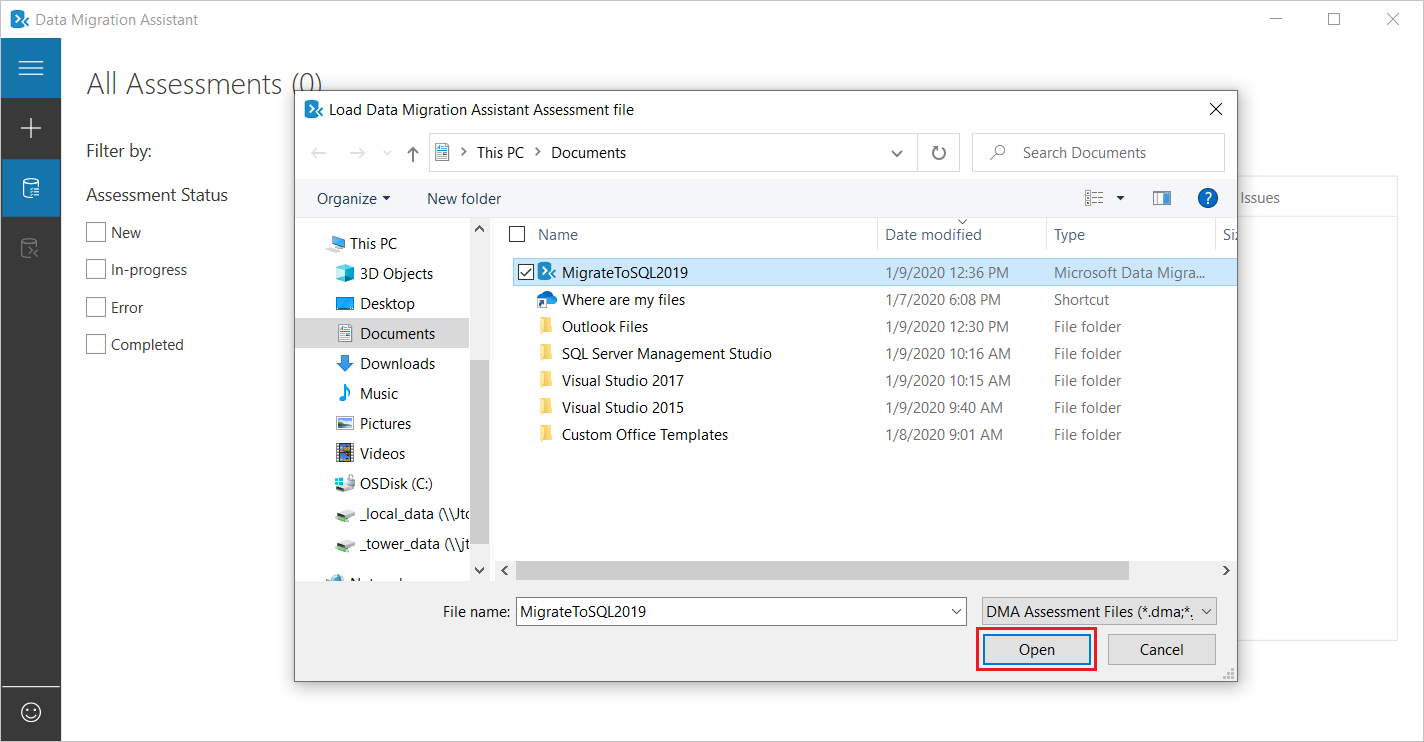
Task: Click the scroll down arrow in navigation pane
Action: click(x=479, y=570)
